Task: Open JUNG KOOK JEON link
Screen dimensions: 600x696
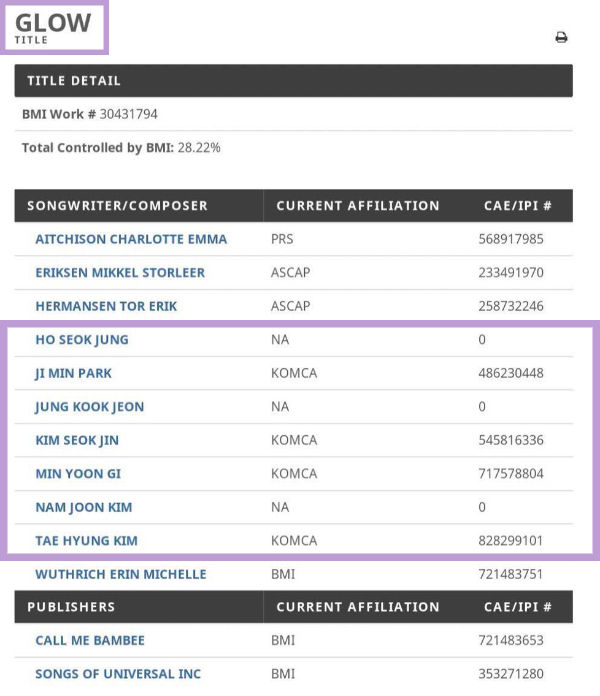Action: pos(89,407)
